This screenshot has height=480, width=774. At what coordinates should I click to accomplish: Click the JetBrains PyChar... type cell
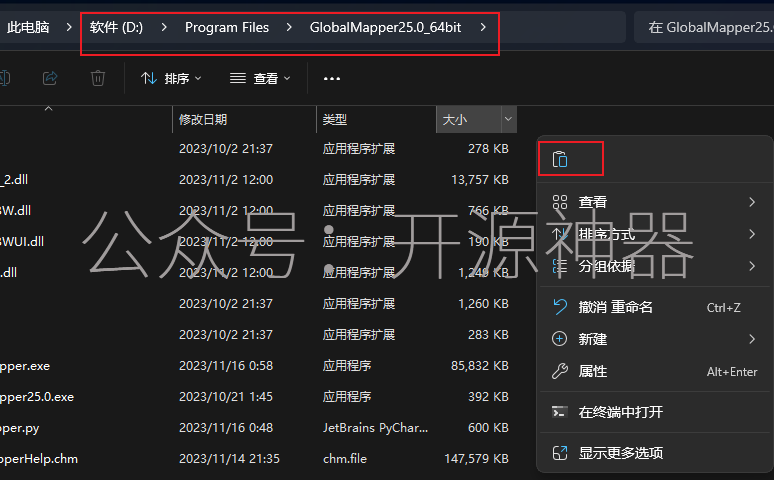pos(375,428)
